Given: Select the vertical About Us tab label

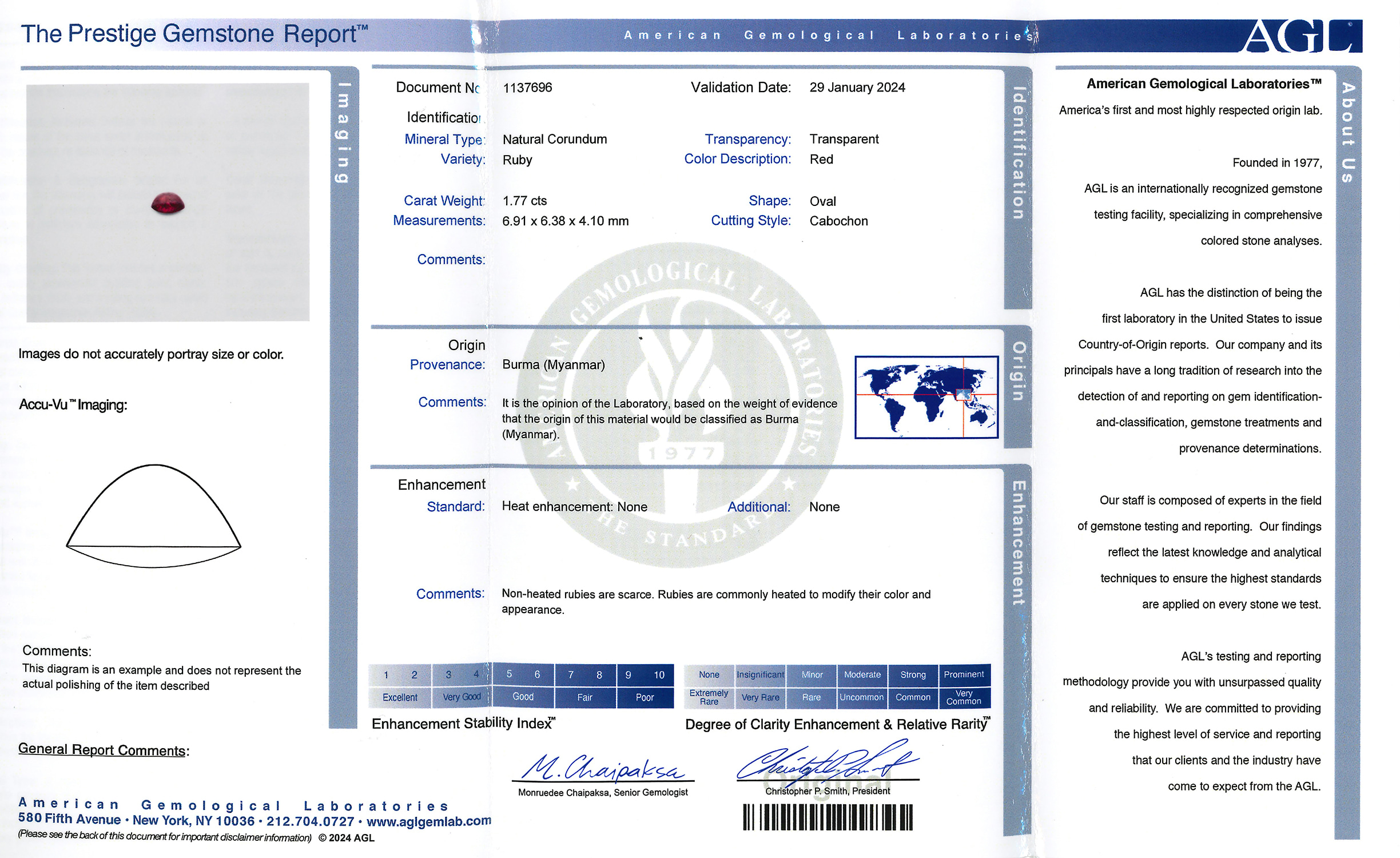Looking at the screenshot, I should tap(1348, 133).
